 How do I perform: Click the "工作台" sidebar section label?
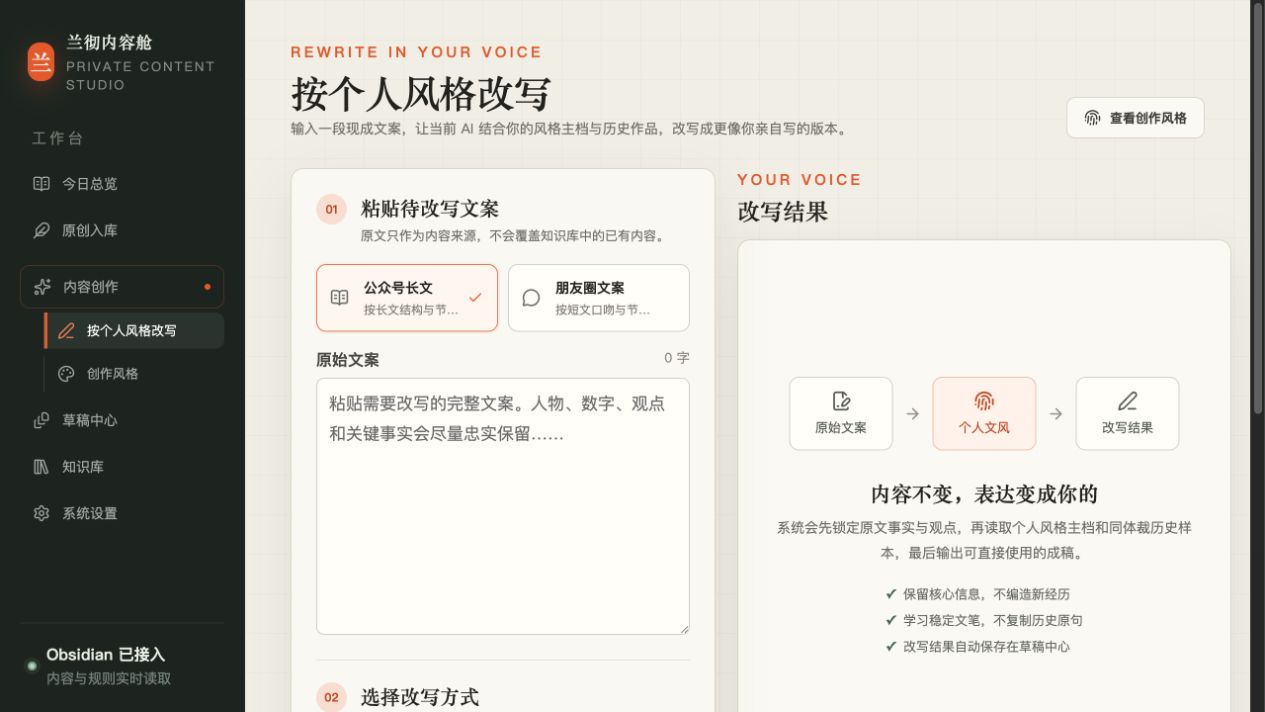57,139
